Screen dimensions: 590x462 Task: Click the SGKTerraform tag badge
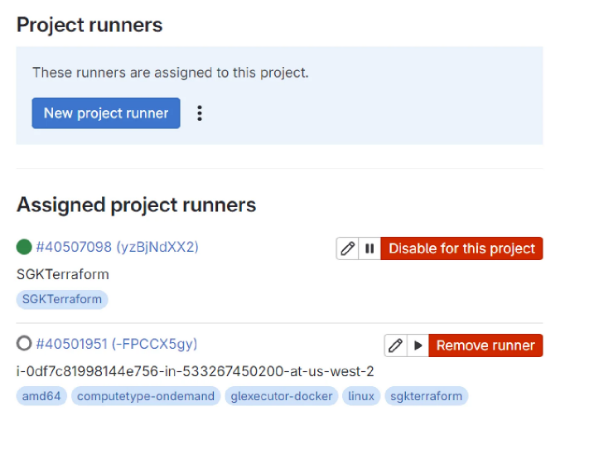pos(62,299)
